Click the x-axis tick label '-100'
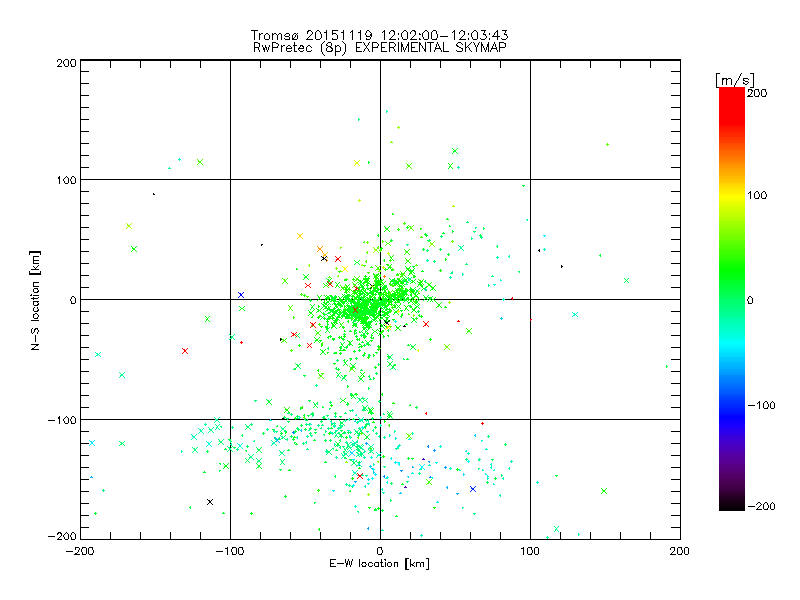 tap(230, 551)
